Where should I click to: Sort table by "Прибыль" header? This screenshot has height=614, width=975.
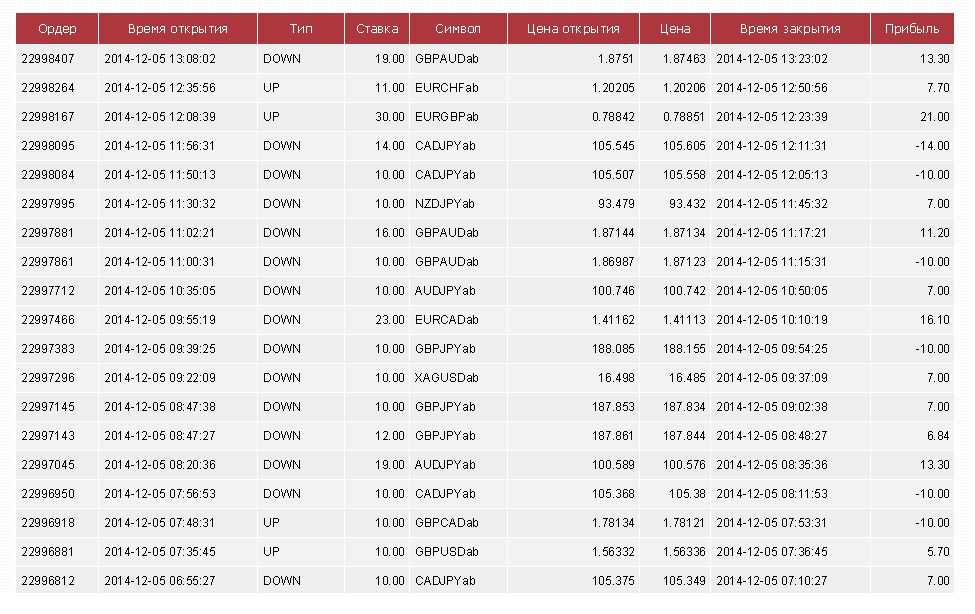911,29
